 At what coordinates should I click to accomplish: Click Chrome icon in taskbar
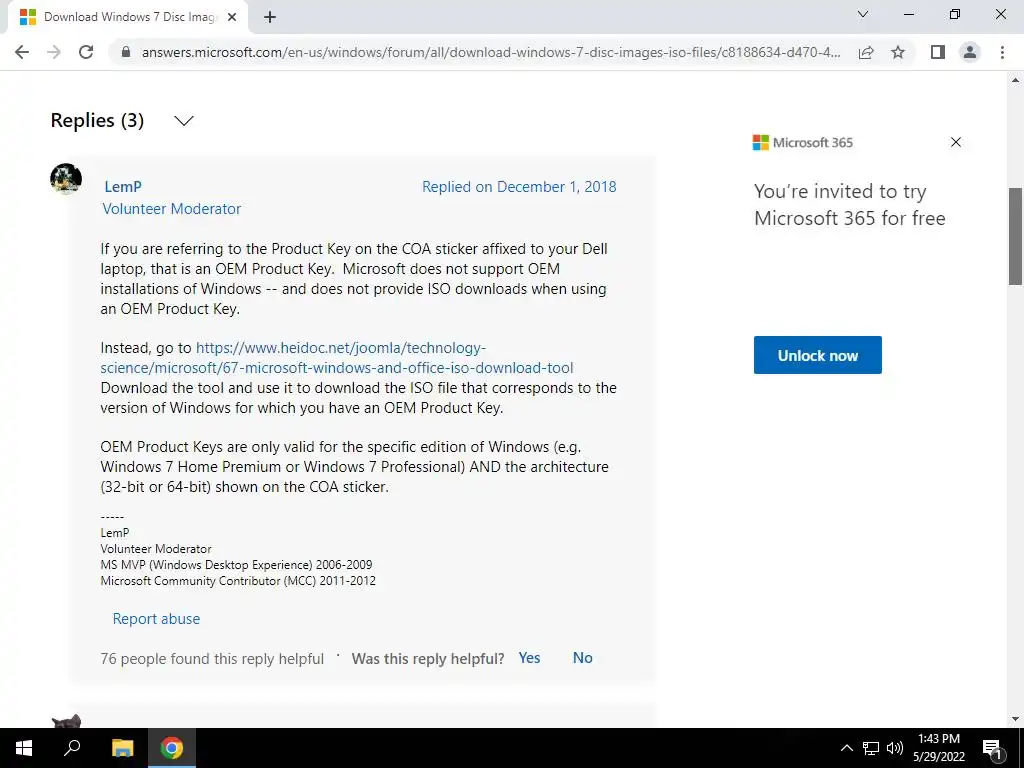(x=172, y=748)
